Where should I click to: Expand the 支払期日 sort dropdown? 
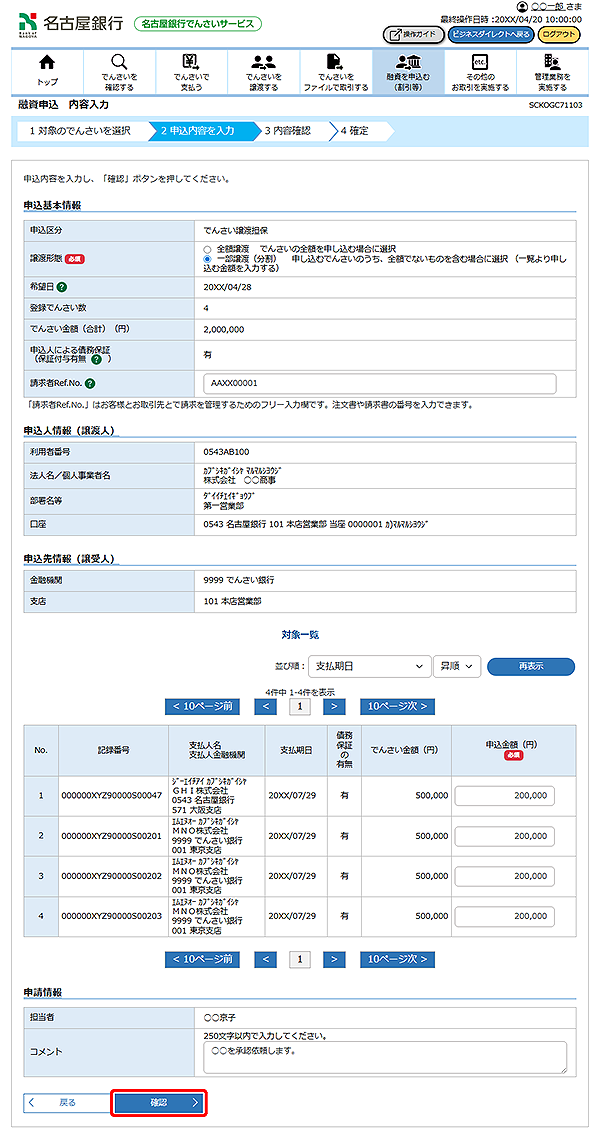(368, 666)
